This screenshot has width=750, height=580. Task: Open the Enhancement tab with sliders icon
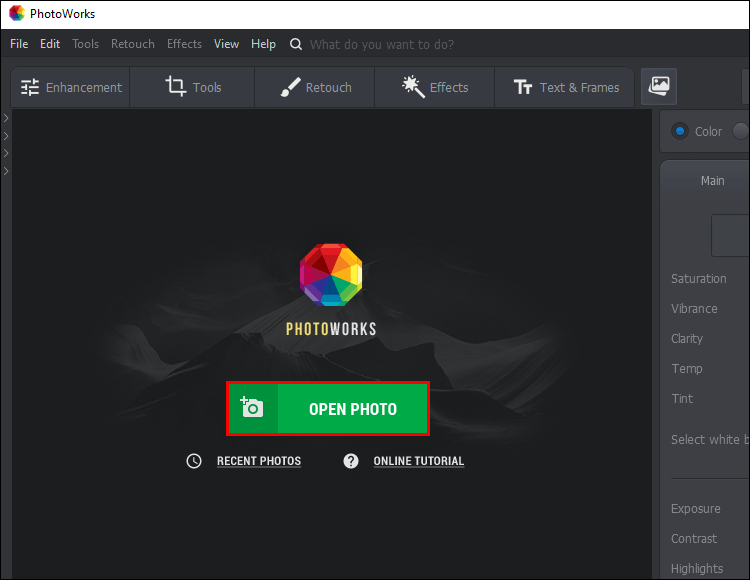click(71, 87)
